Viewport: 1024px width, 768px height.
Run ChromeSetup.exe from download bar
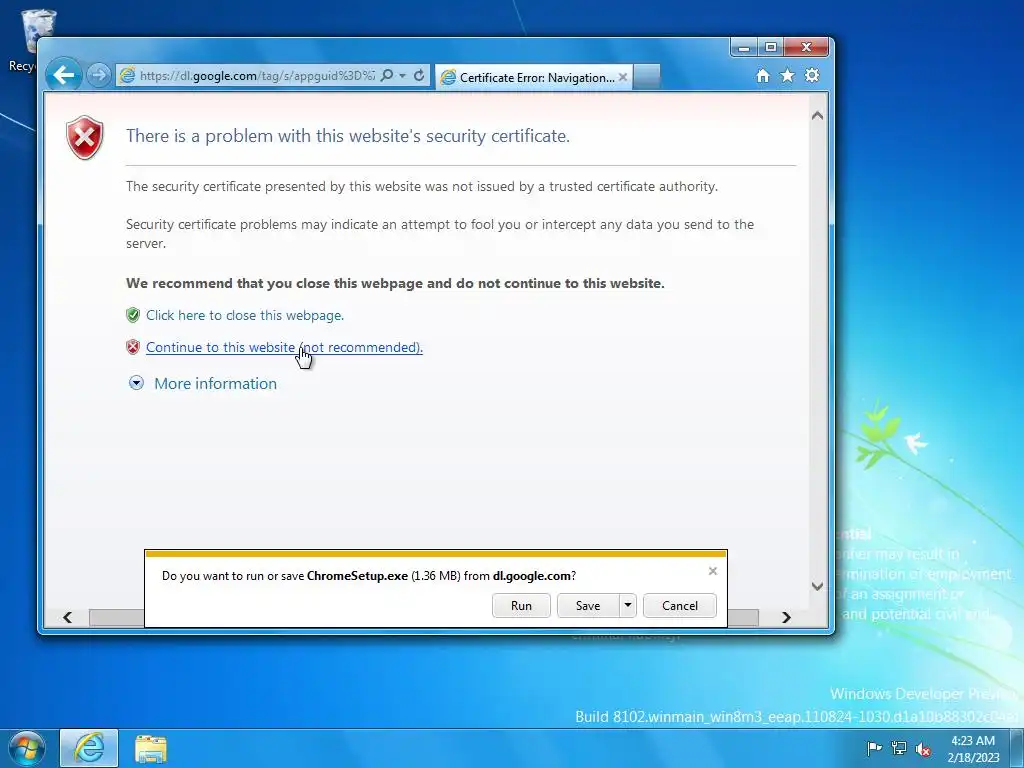[x=521, y=605]
